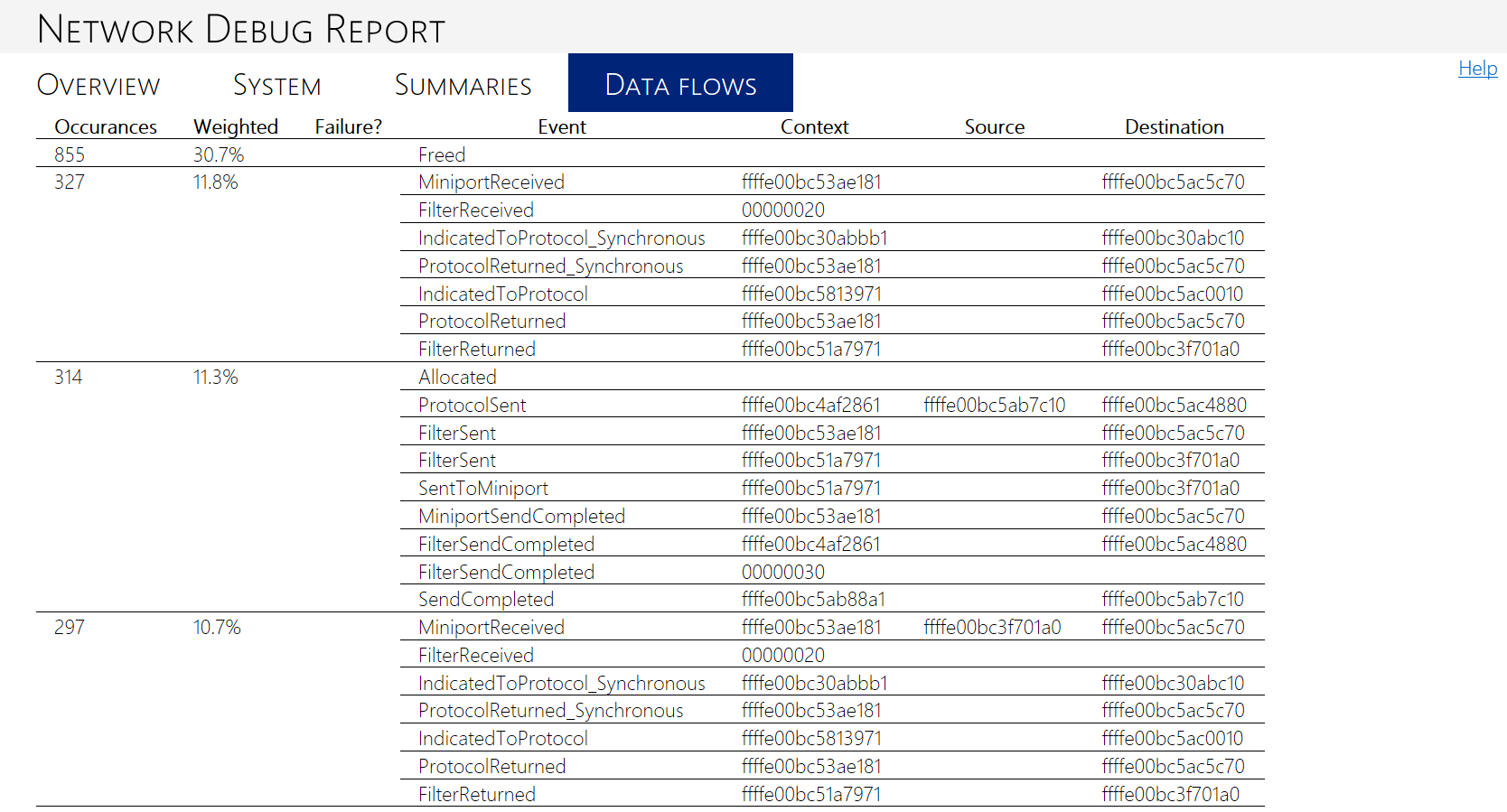Click the Network Debug Report title
1507x812 pixels.
[x=241, y=29]
